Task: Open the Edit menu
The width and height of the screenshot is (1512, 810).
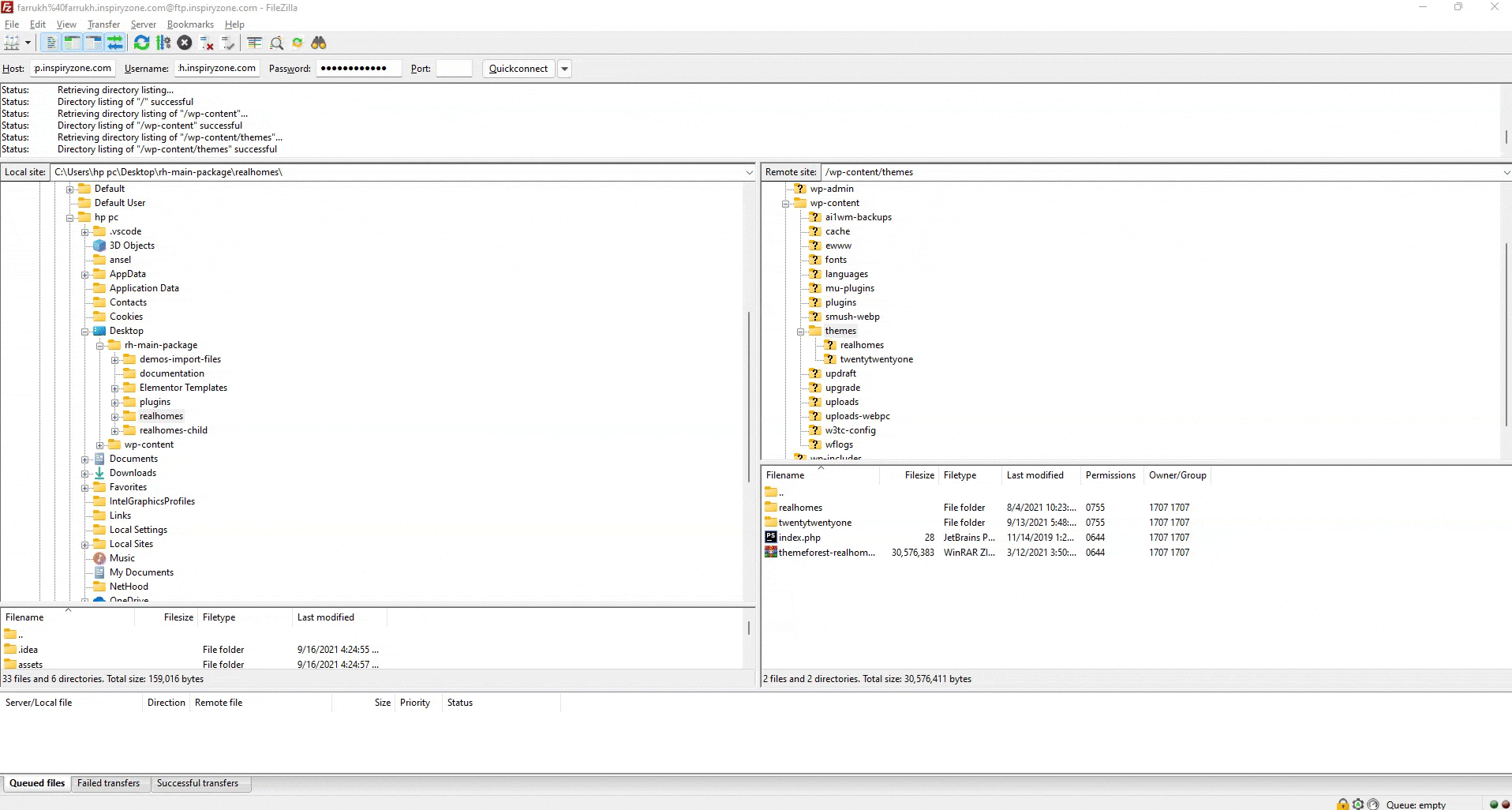Action: [x=38, y=24]
